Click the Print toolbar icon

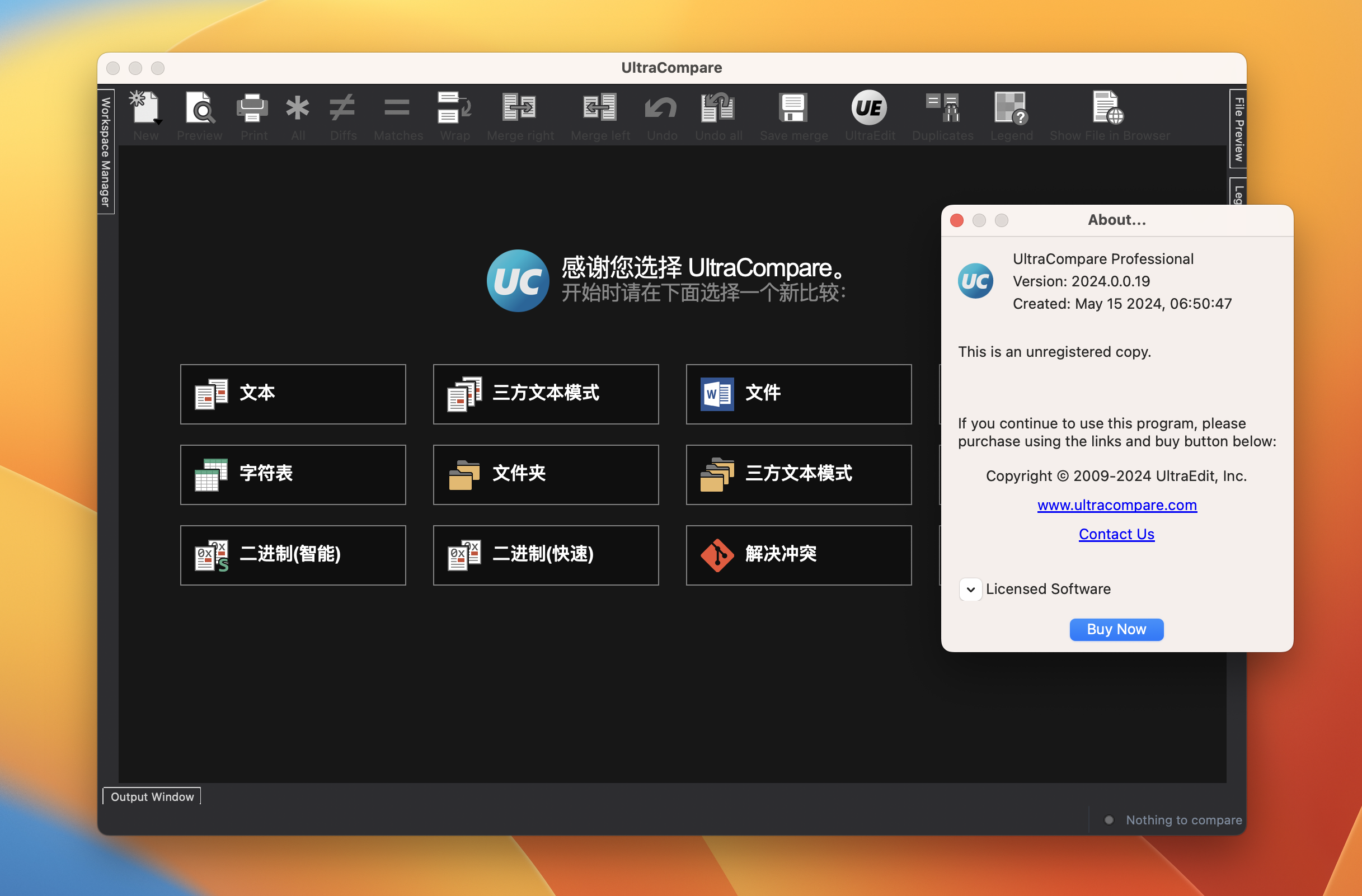[252, 107]
